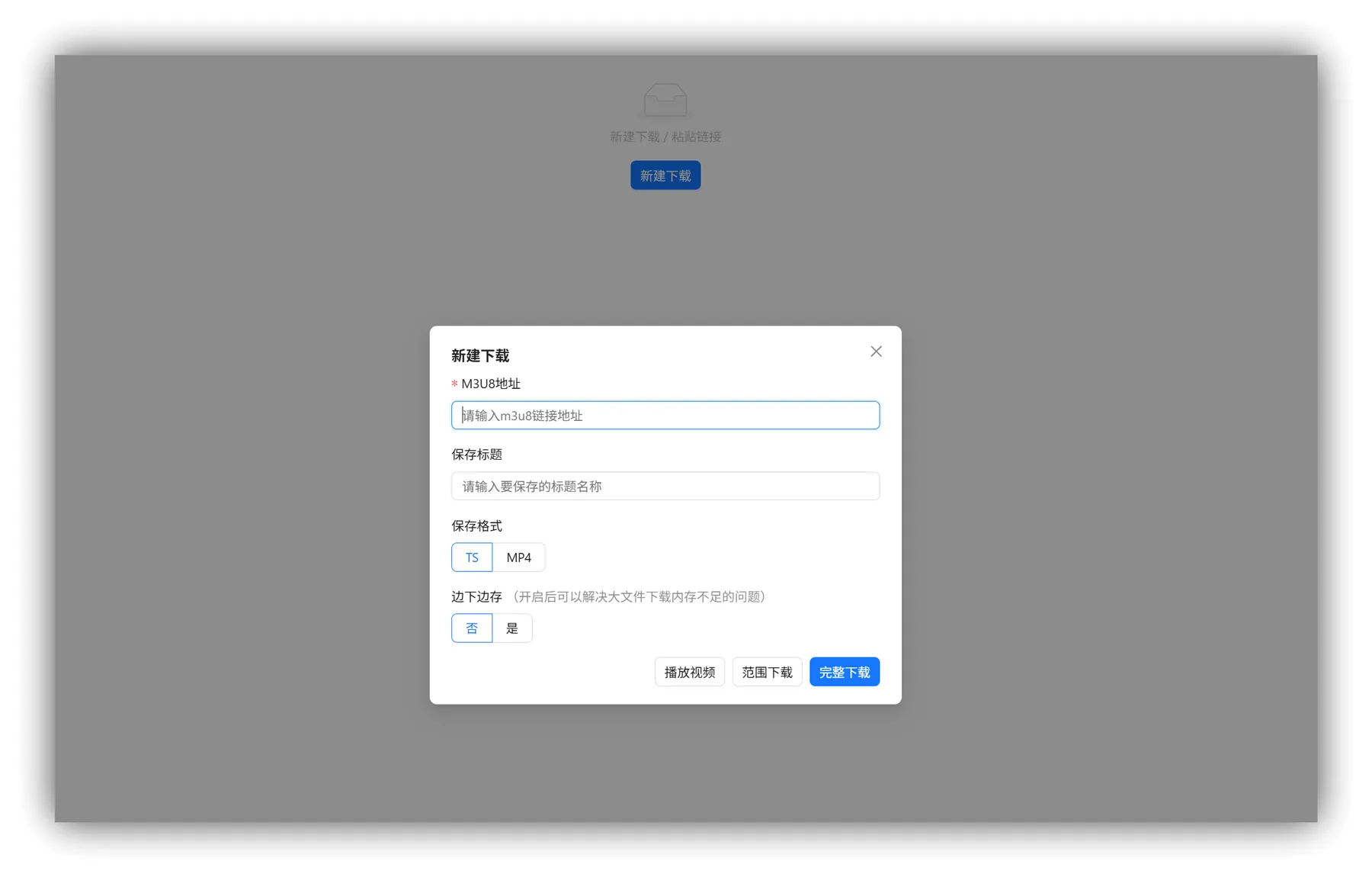Viewport: 1372px width, 877px height.
Task: Click the red required asterisk beside M3U8地址
Action: pos(454,384)
